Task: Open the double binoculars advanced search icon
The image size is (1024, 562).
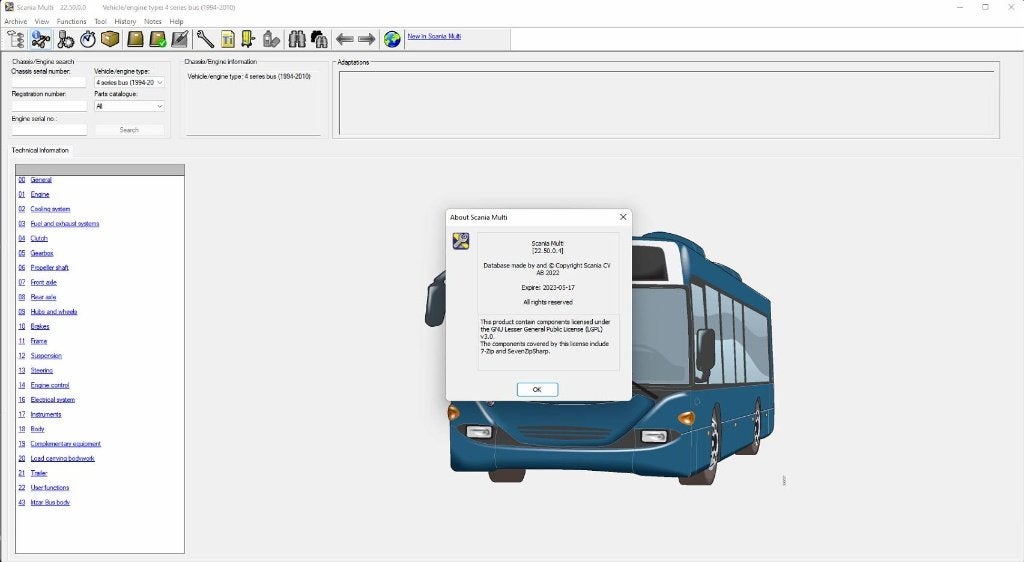Action: [319, 40]
